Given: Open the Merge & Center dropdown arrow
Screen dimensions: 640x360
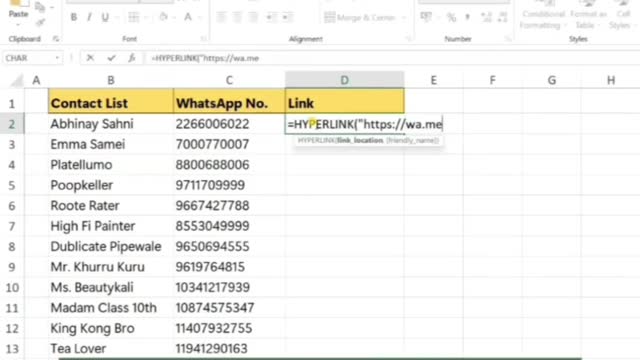Looking at the screenshot, I should [404, 18].
